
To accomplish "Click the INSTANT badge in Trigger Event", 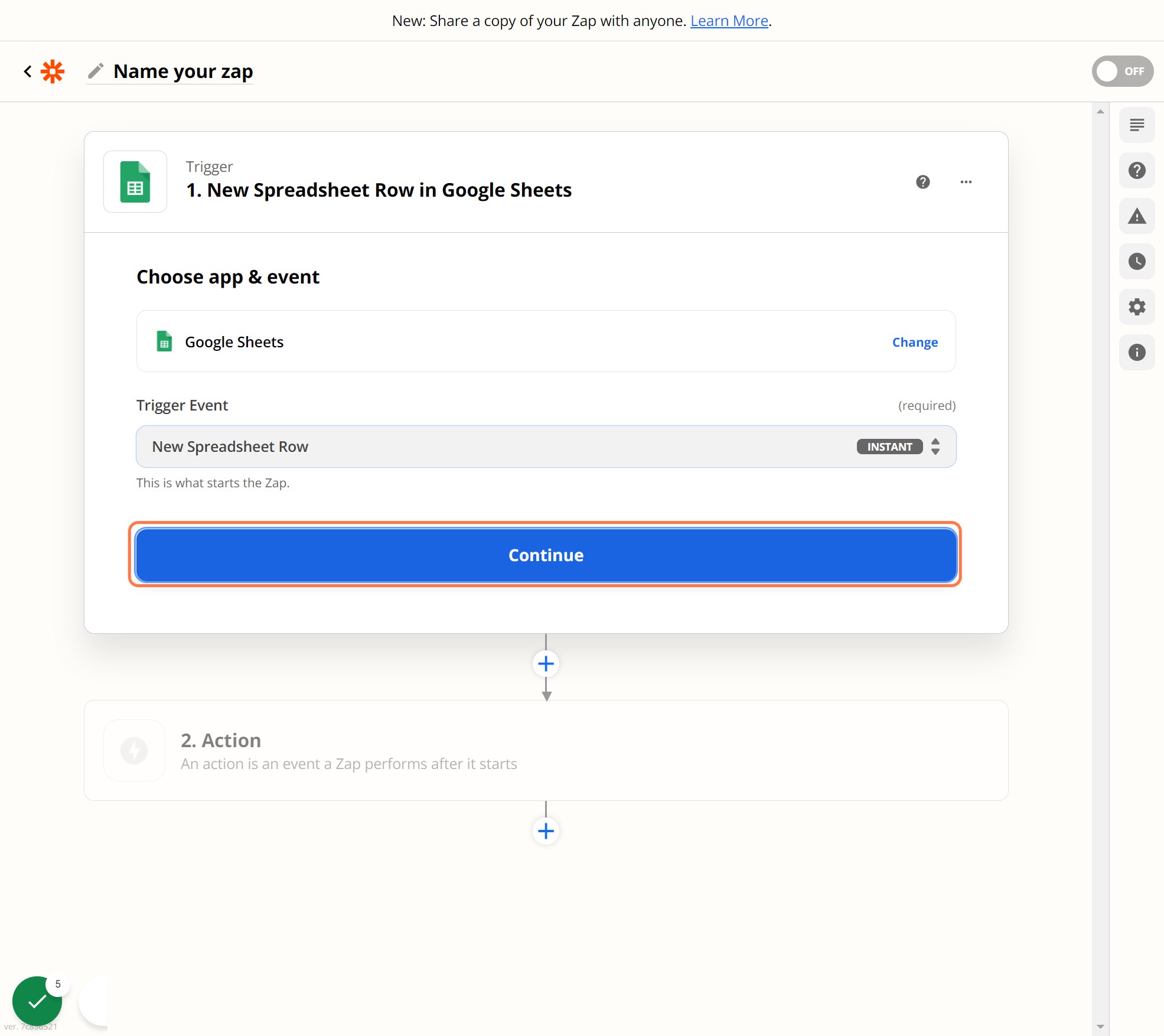I will pyautogui.click(x=889, y=447).
